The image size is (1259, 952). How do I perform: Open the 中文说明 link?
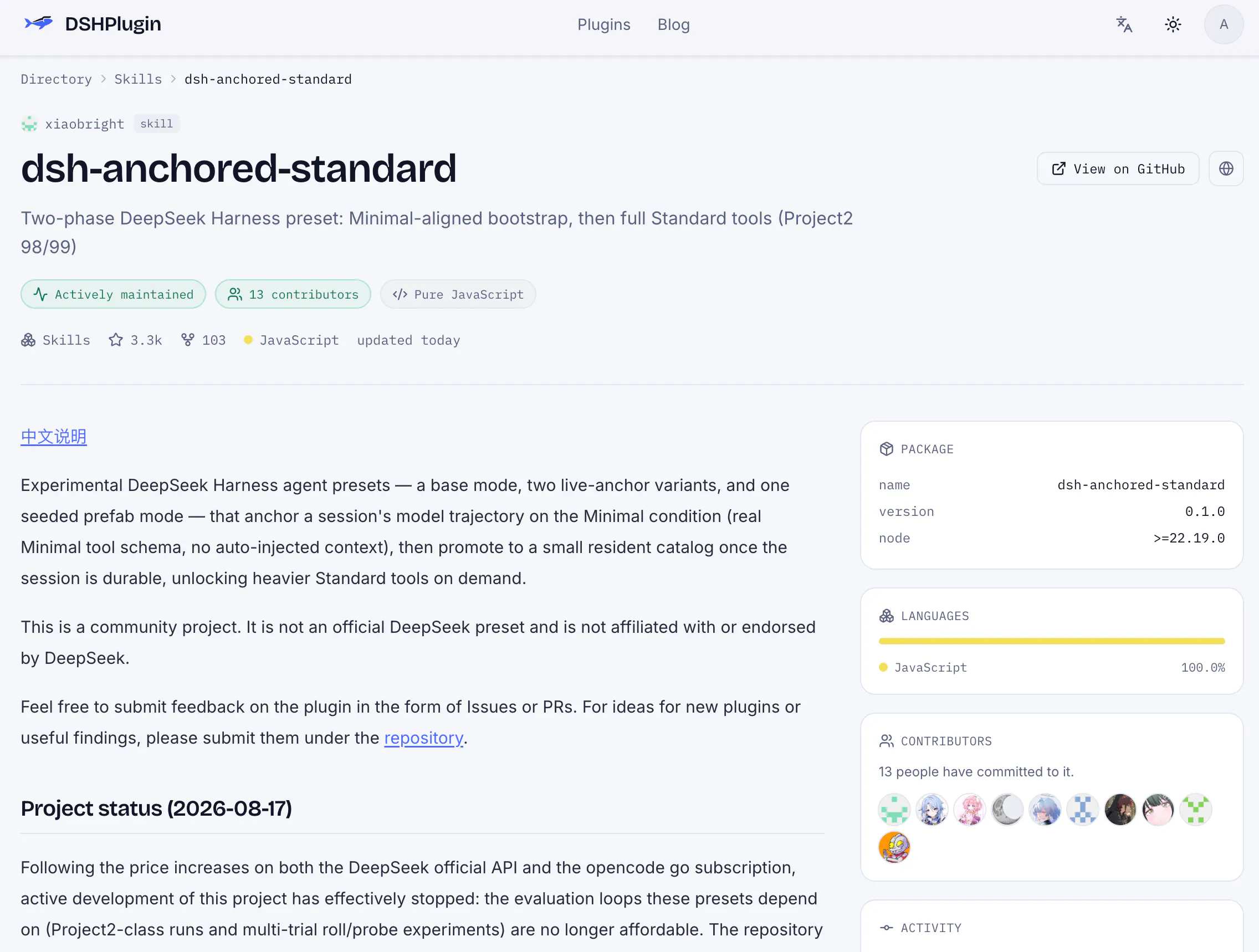[x=54, y=437]
